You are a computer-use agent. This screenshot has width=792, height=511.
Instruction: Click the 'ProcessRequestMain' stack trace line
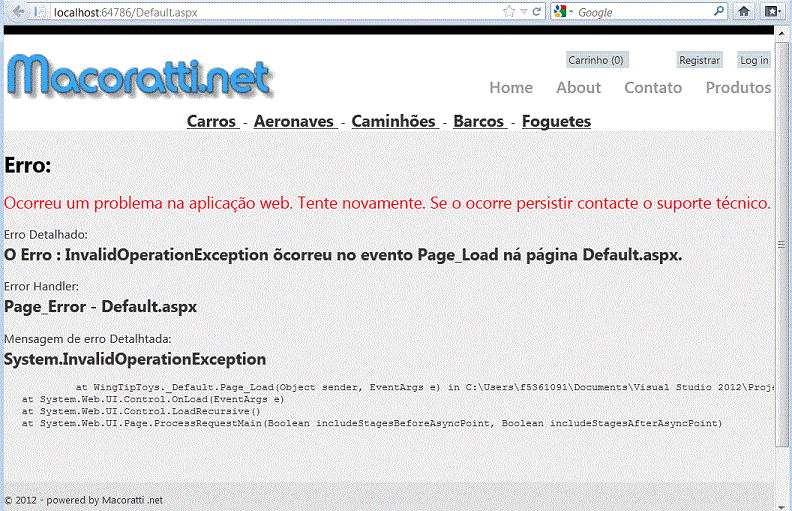tap(372, 424)
